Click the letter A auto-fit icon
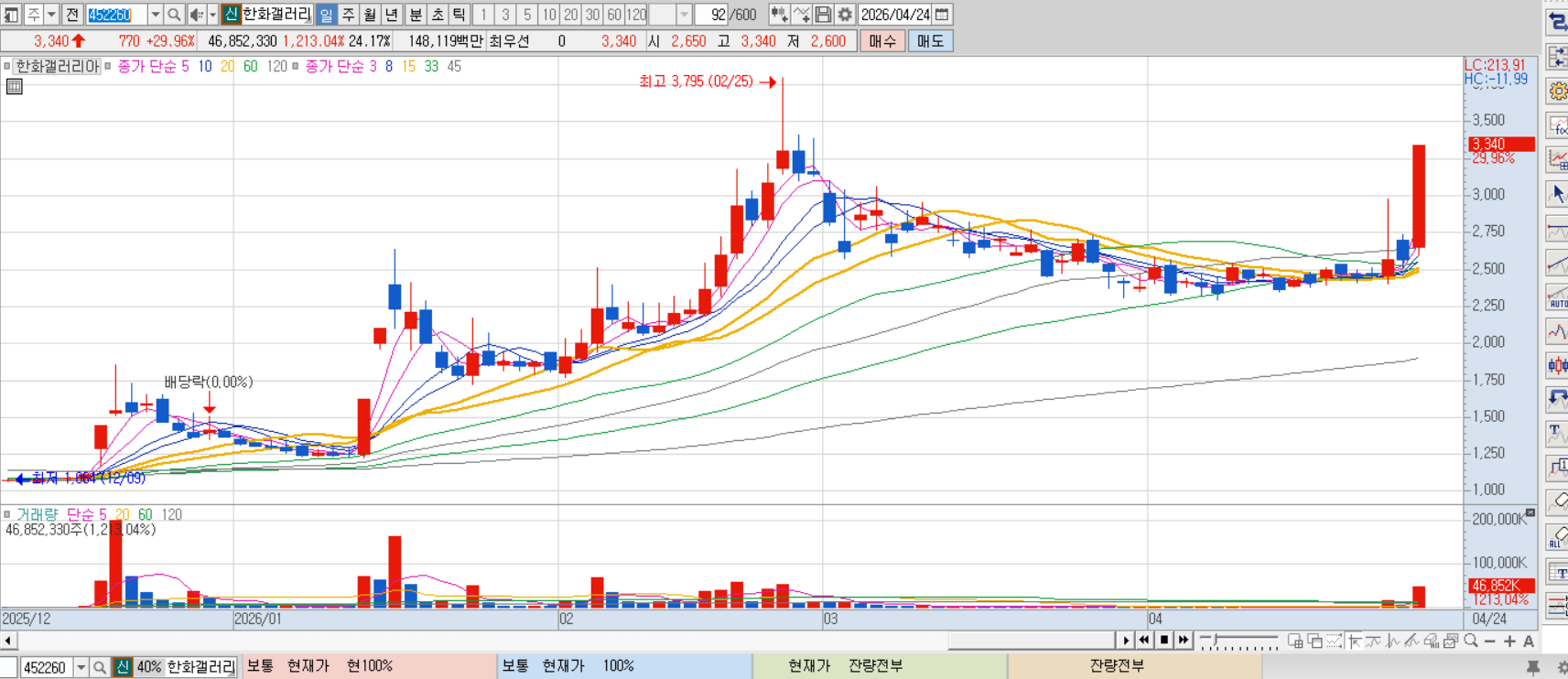The height and width of the screenshot is (679, 1568). pyautogui.click(x=1528, y=641)
